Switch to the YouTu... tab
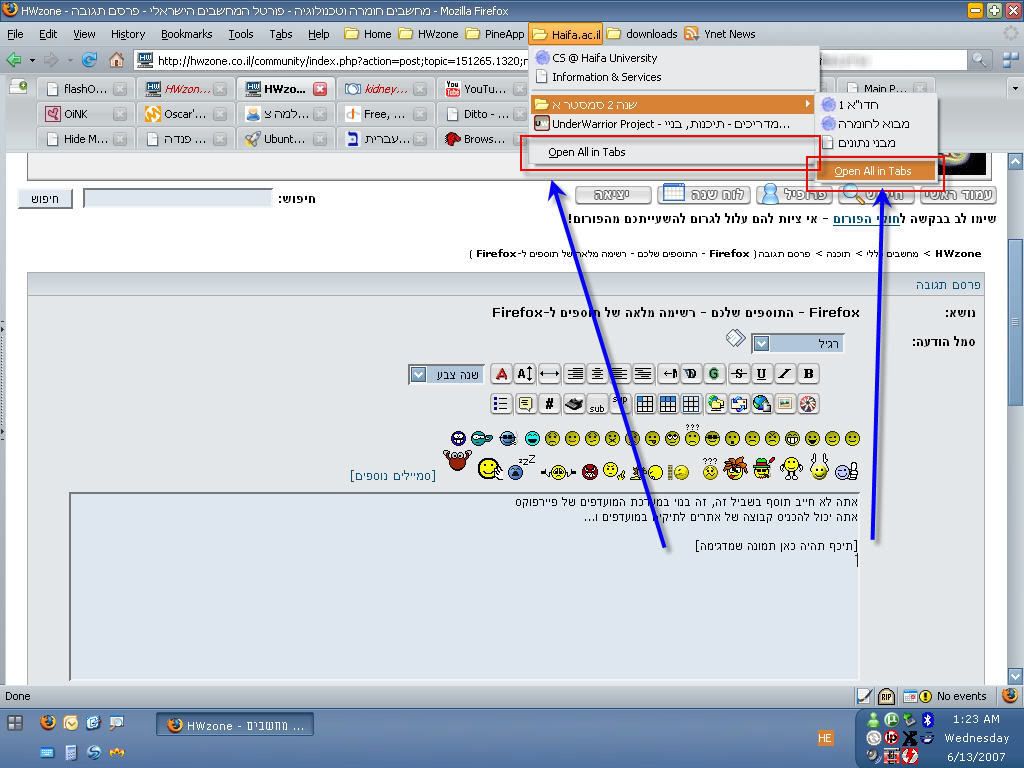Image resolution: width=1024 pixels, height=768 pixels. tap(485, 89)
